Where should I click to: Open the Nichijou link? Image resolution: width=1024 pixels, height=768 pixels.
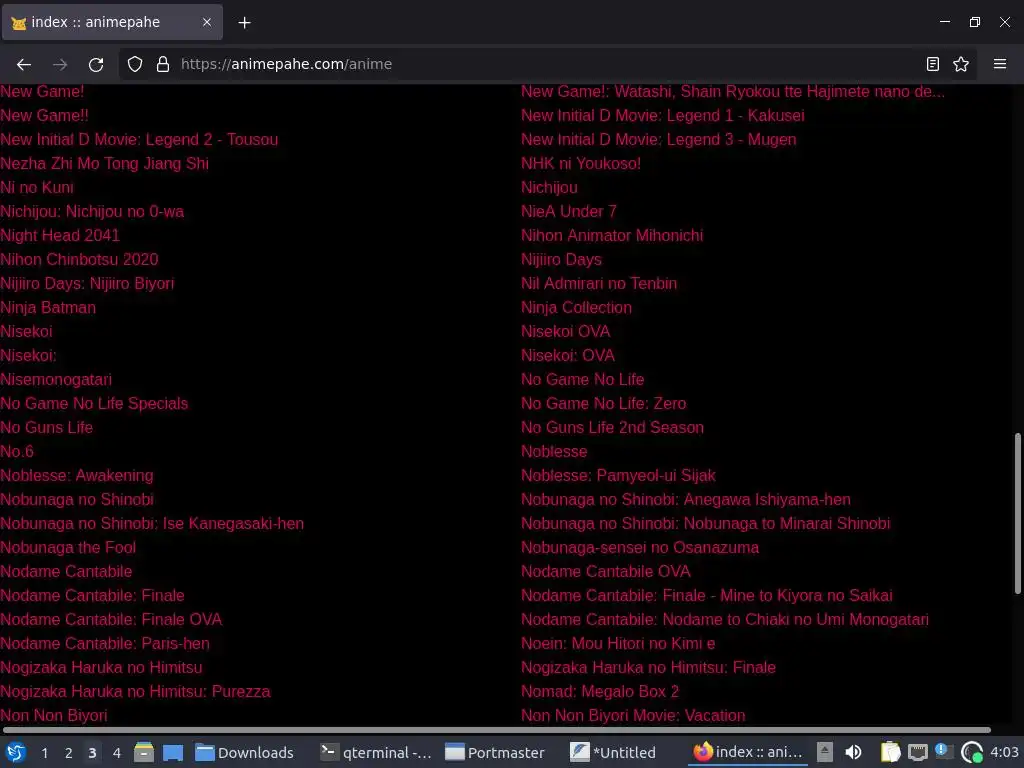click(549, 187)
